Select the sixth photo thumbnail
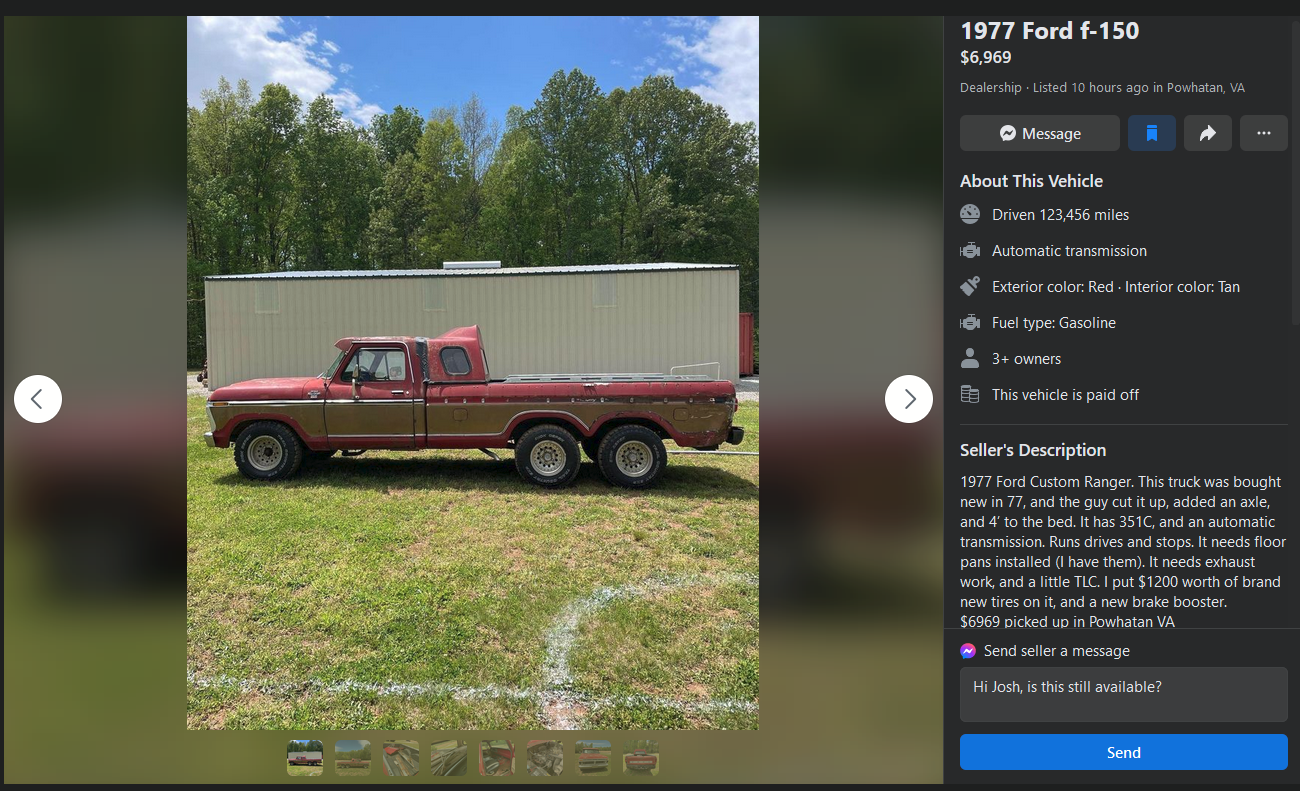This screenshot has width=1300, height=791. tap(545, 758)
